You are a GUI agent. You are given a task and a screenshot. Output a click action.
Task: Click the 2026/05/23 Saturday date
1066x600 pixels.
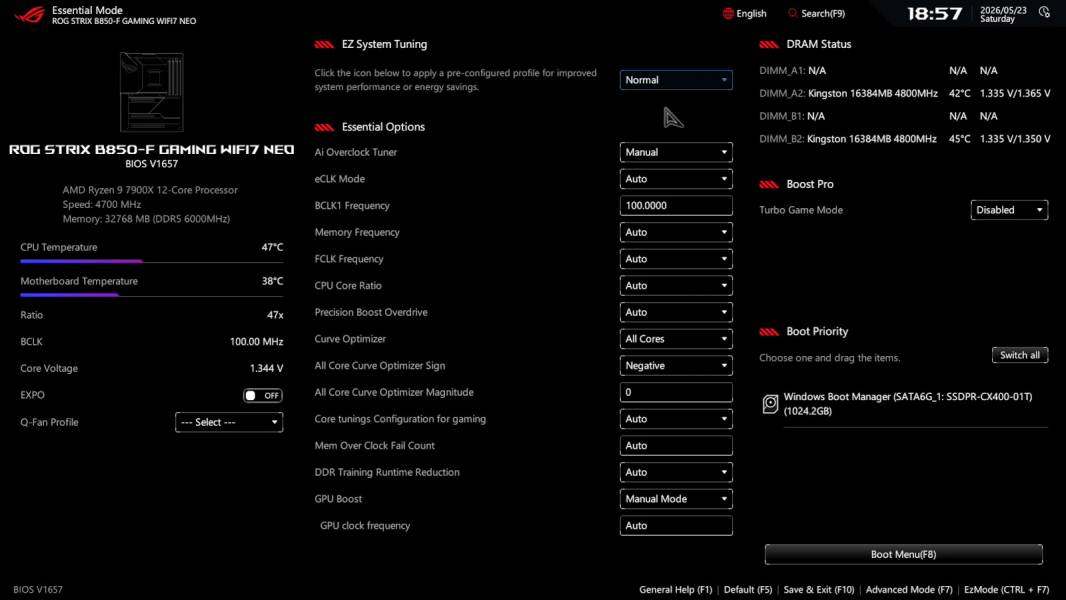tap(1003, 14)
